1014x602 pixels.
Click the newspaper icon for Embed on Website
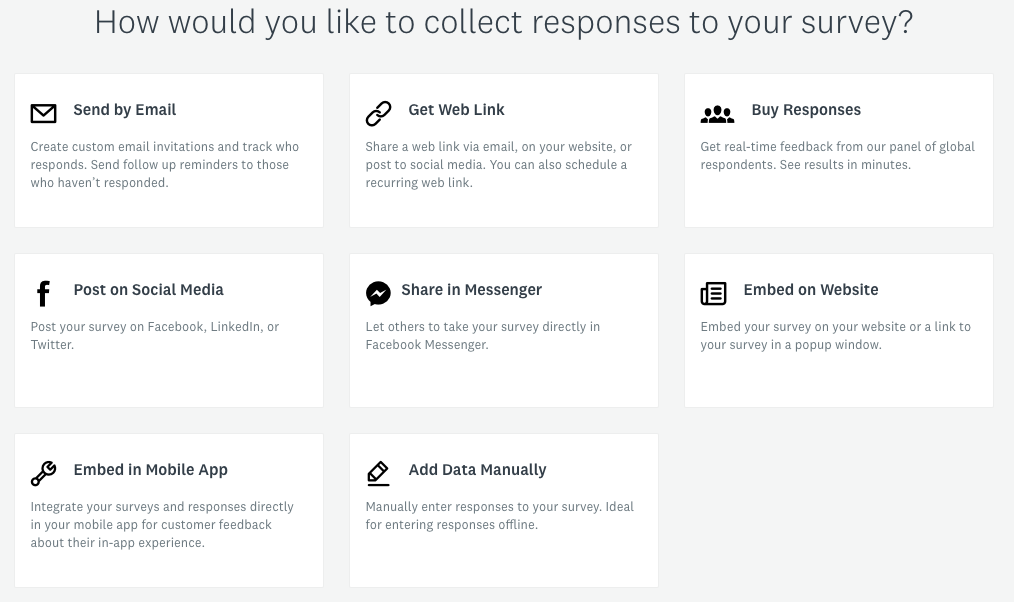coord(713,294)
